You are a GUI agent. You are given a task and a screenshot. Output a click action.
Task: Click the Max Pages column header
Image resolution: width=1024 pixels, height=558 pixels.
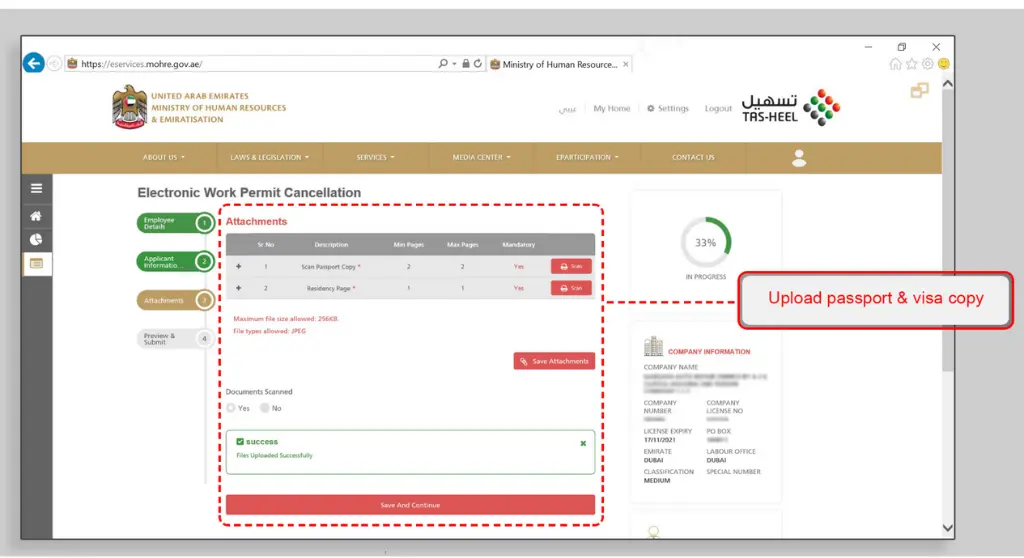click(x=462, y=244)
